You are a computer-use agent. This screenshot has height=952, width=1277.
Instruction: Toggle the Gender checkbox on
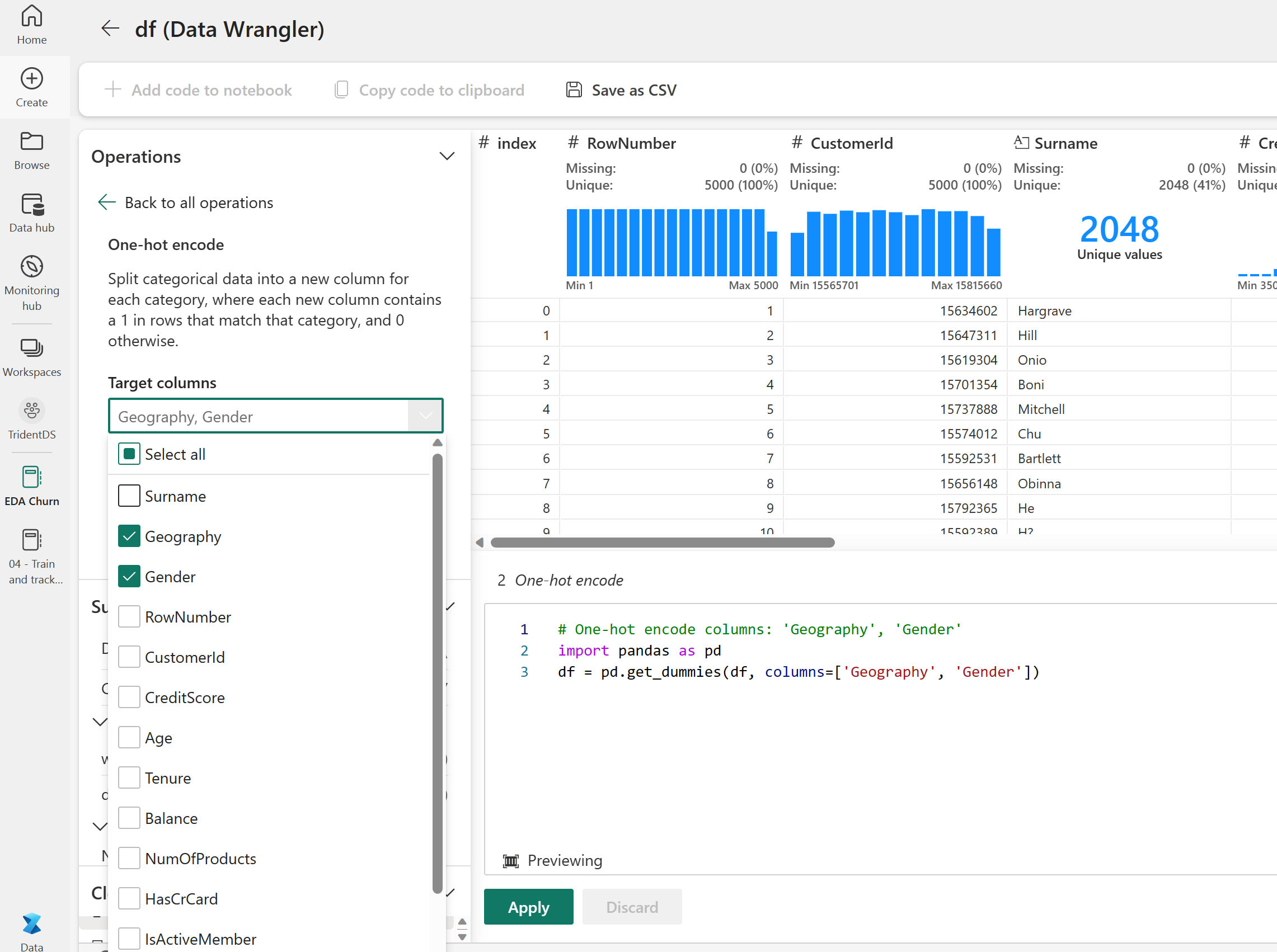click(128, 576)
